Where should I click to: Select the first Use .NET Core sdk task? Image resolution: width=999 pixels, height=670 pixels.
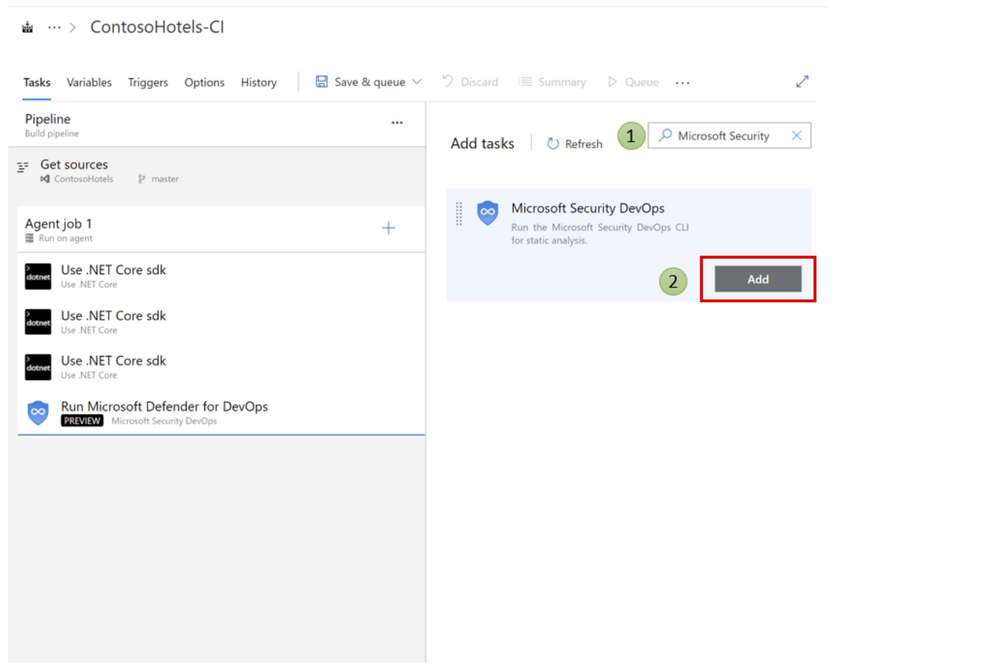click(221, 276)
